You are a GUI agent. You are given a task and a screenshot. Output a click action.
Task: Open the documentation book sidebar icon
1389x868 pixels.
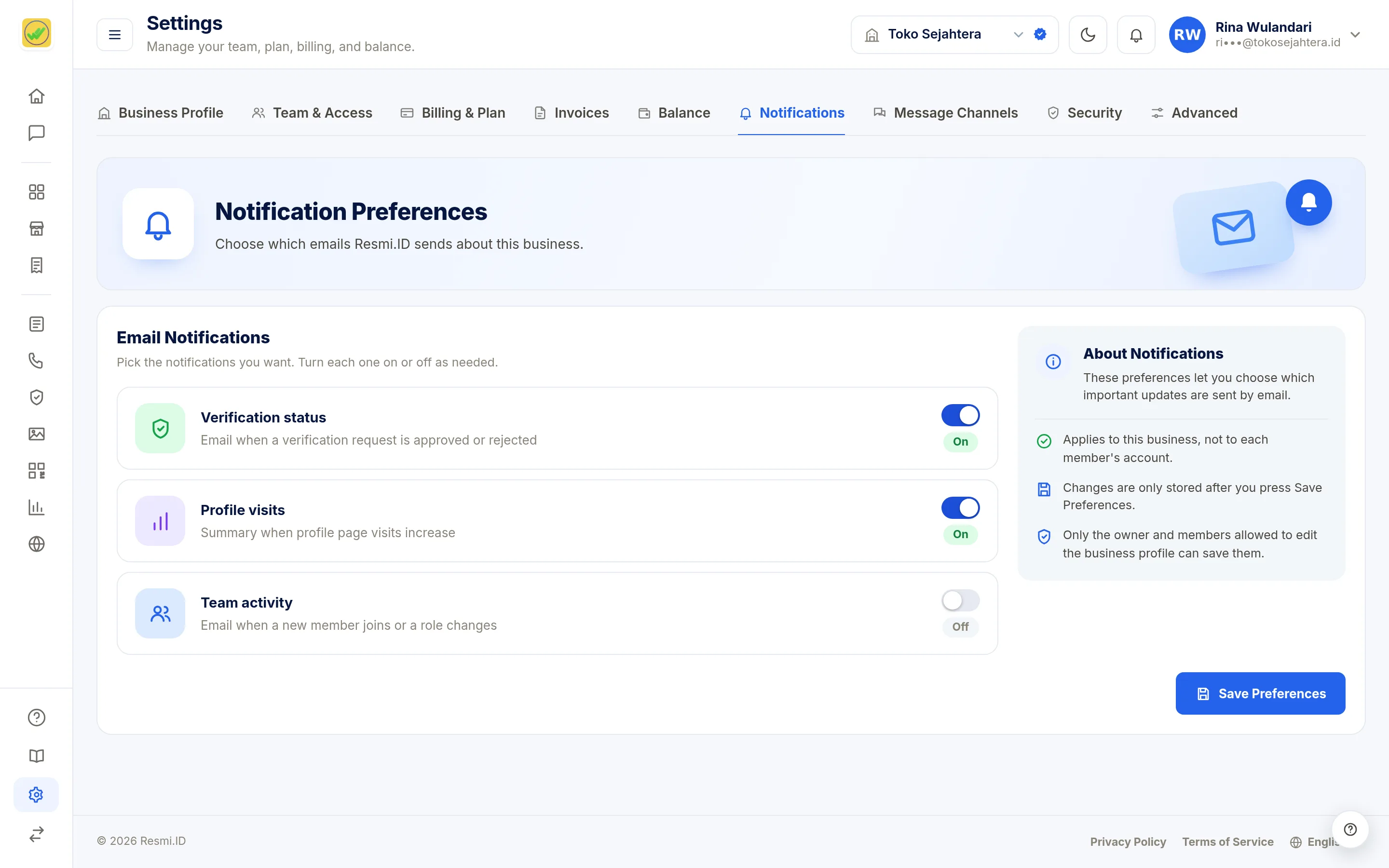[36, 756]
